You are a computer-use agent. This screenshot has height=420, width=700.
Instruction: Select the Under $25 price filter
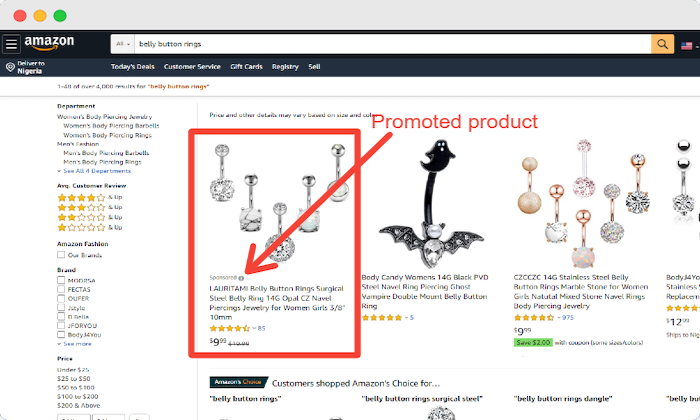(73, 370)
